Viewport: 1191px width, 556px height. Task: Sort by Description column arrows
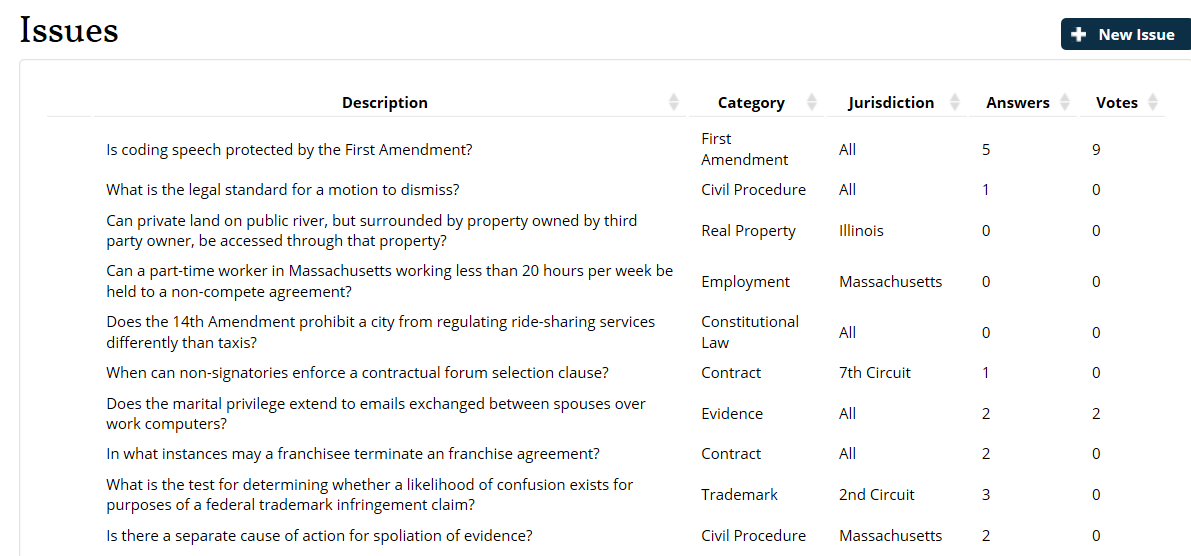click(674, 102)
